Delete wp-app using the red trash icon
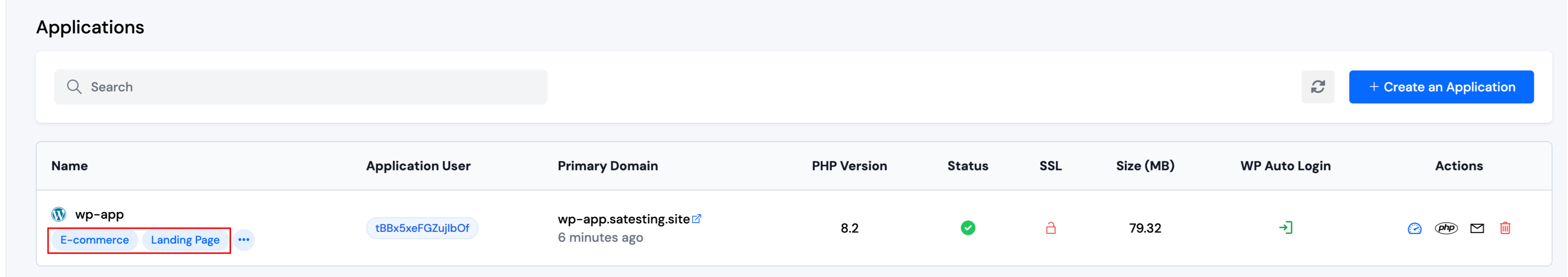The image size is (1568, 277). coord(1505,229)
